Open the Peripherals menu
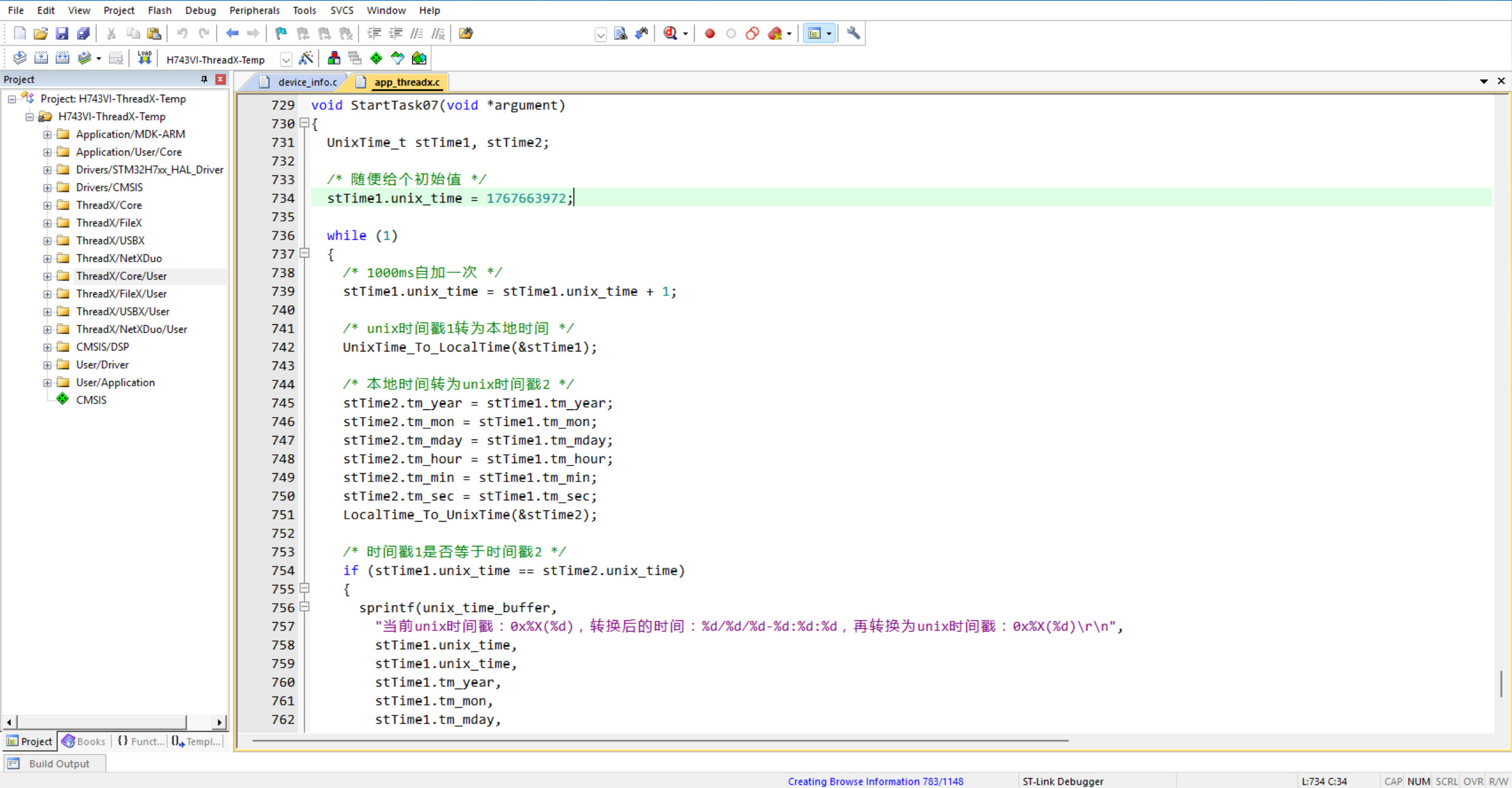Image resolution: width=1512 pixels, height=788 pixels. pos(254,10)
